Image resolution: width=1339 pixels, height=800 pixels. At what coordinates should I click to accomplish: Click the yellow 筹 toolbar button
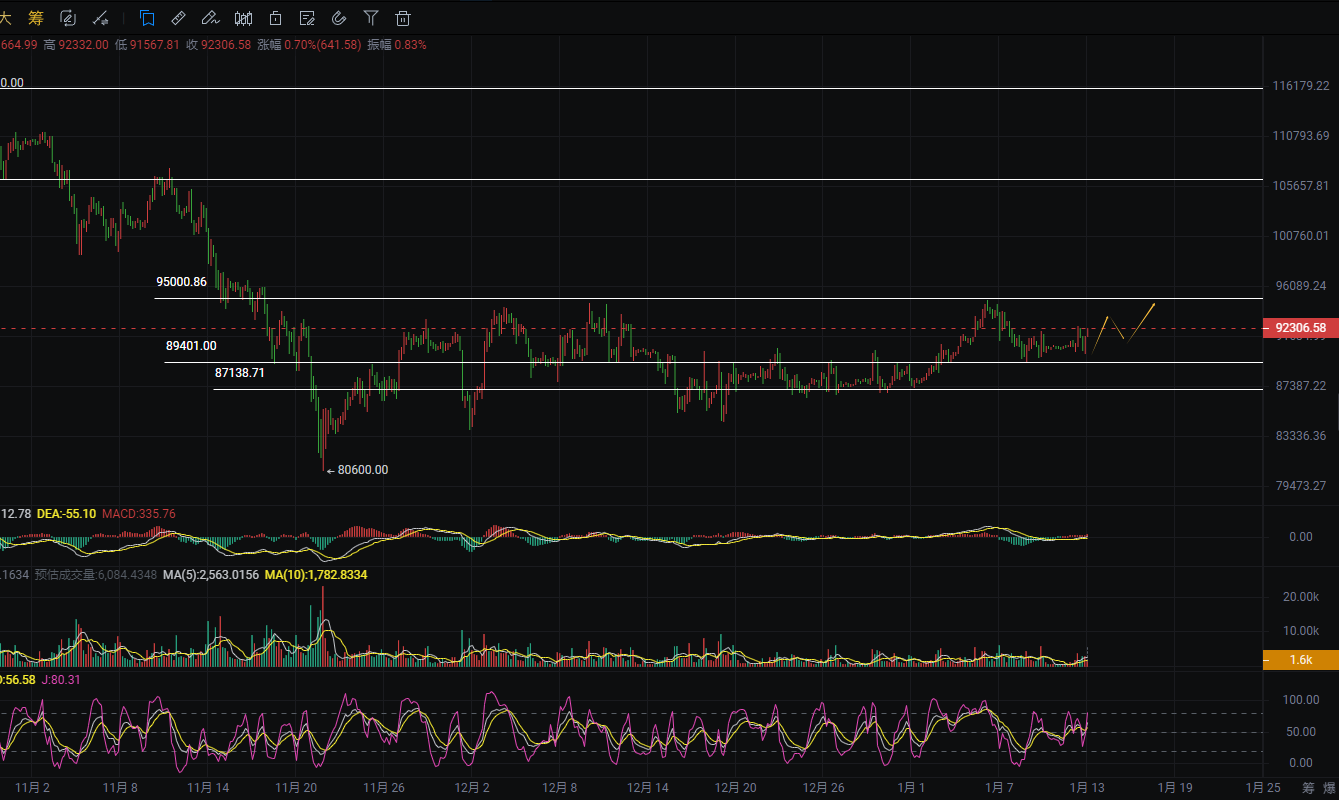coord(36,18)
